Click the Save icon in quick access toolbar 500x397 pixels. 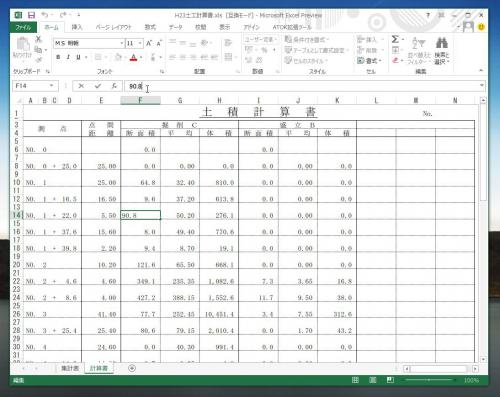[x=31, y=15]
